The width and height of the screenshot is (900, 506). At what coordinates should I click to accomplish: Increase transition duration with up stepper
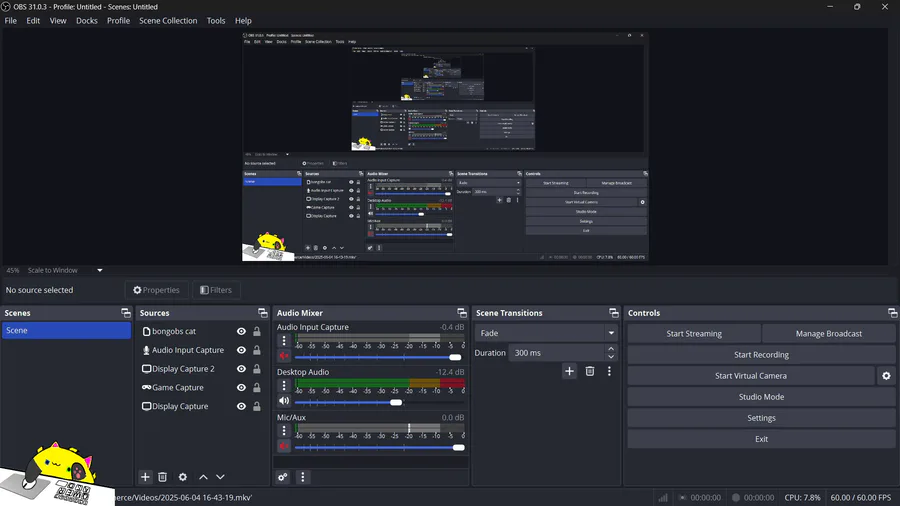611,349
